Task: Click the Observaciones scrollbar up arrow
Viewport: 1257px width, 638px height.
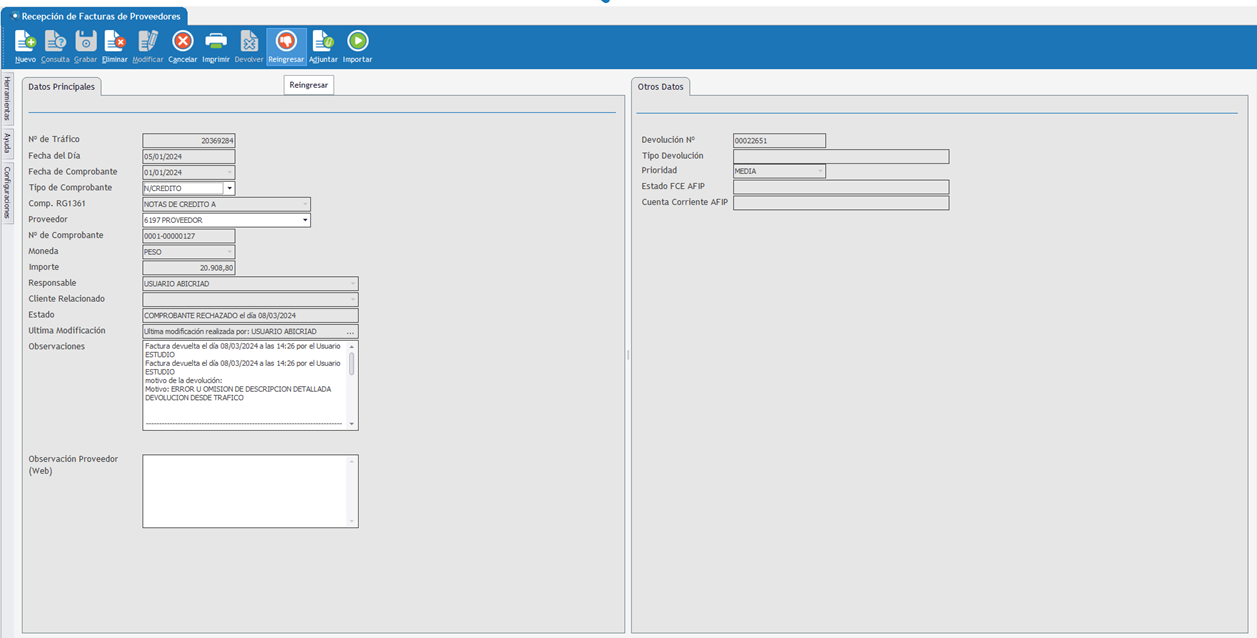Action: click(352, 346)
